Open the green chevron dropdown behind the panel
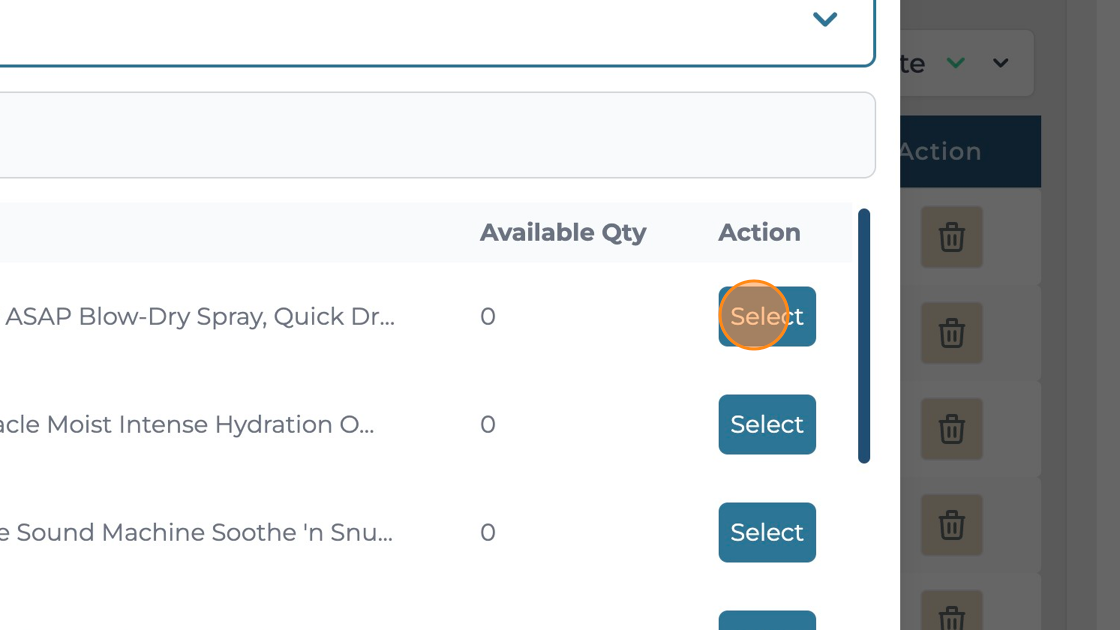This screenshot has height=630, width=1120. click(956, 63)
